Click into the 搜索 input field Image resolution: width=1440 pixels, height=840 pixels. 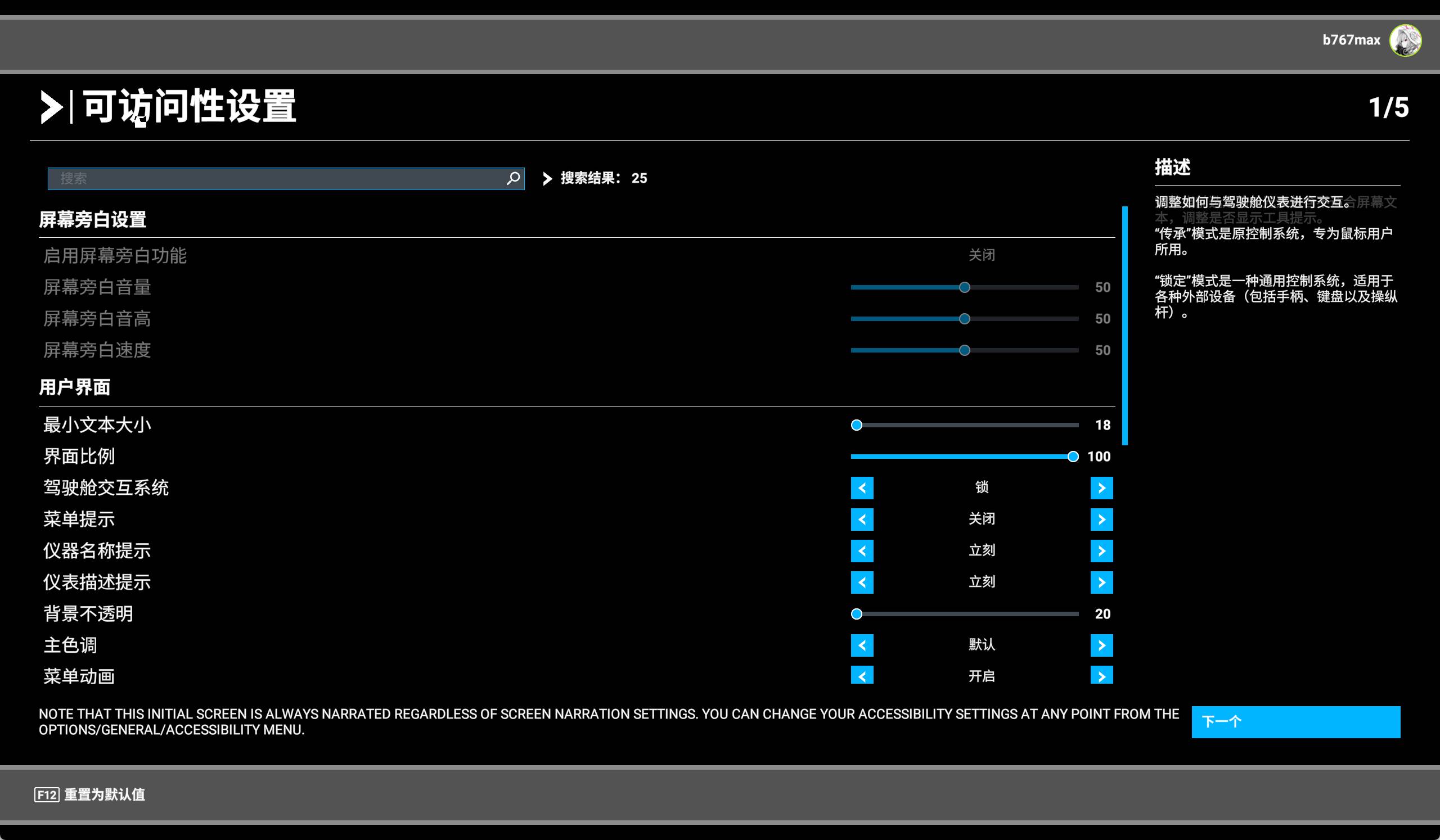(274, 178)
